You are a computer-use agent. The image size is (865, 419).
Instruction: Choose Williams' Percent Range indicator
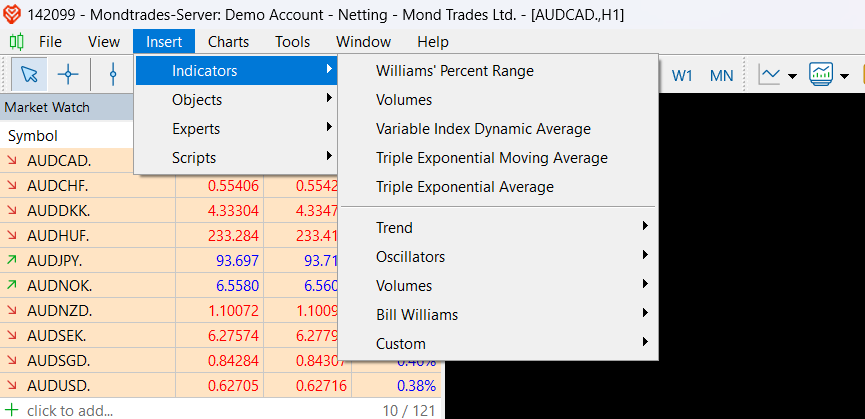454,71
